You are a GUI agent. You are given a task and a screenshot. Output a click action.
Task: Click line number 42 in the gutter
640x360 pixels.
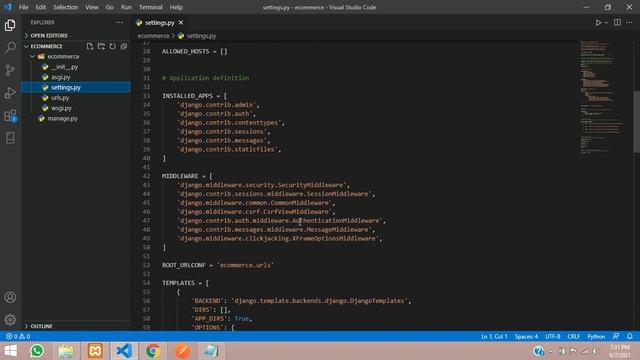click(146, 176)
